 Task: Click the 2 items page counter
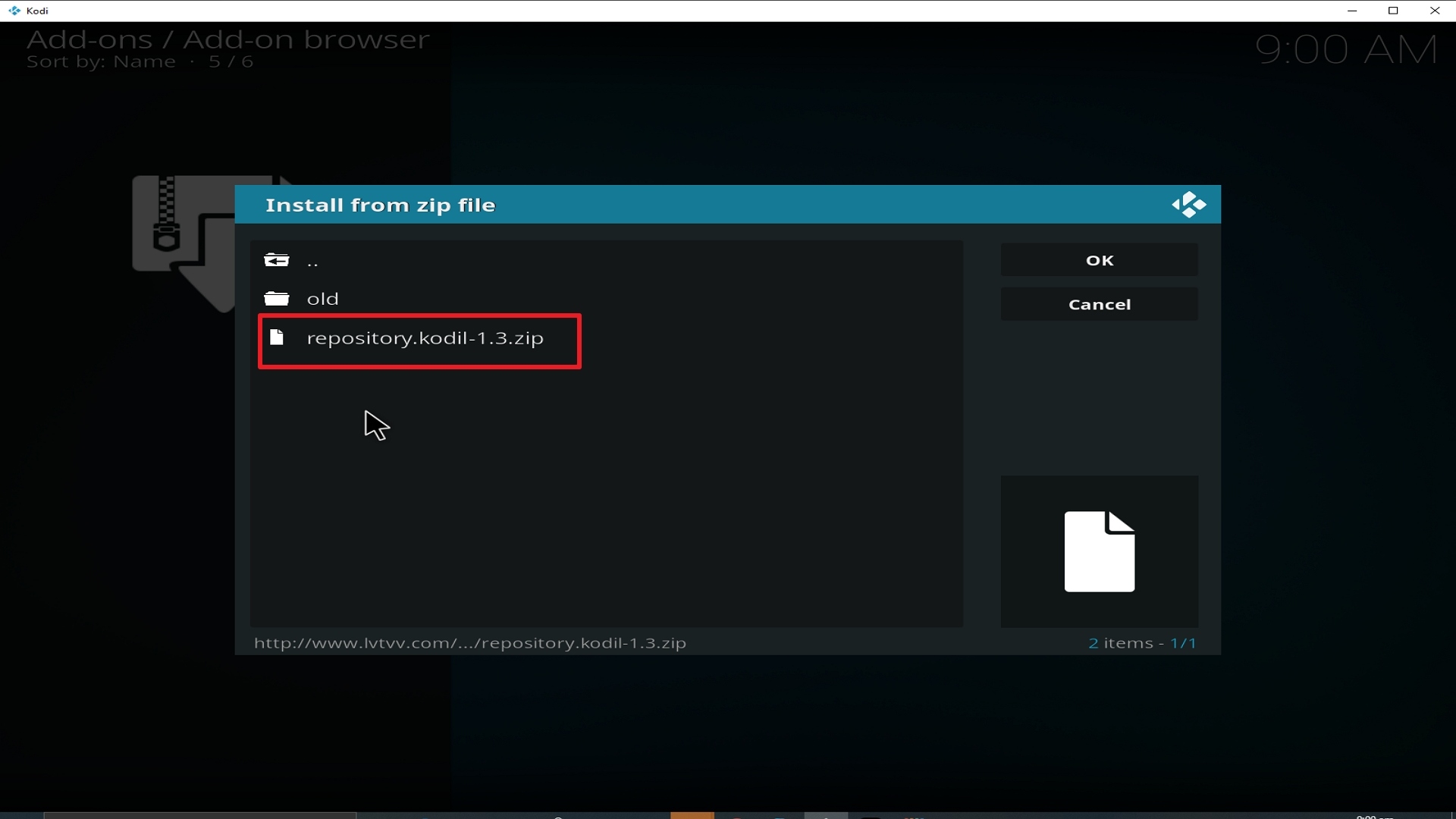click(1142, 643)
